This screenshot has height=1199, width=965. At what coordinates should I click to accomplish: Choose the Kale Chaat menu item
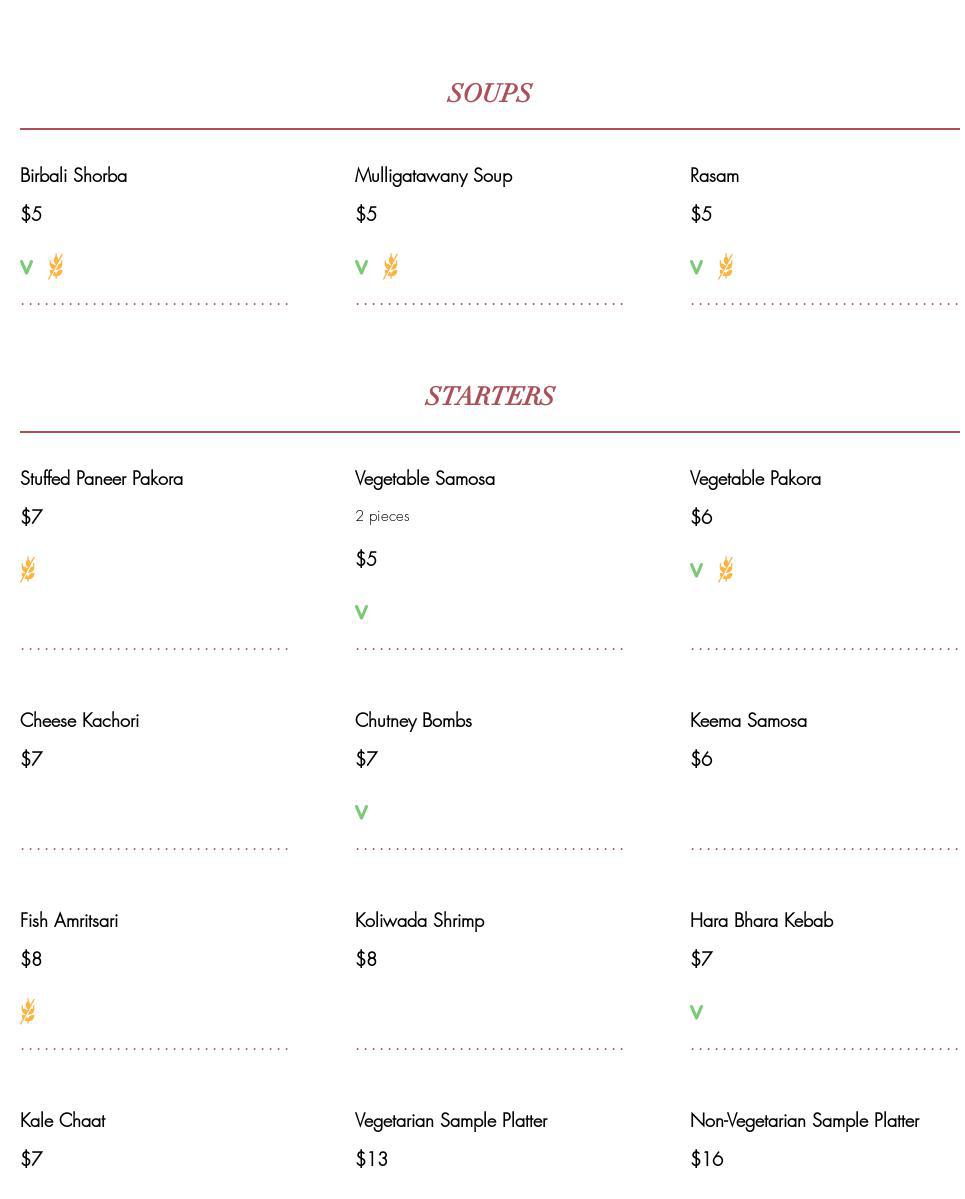coord(63,1121)
